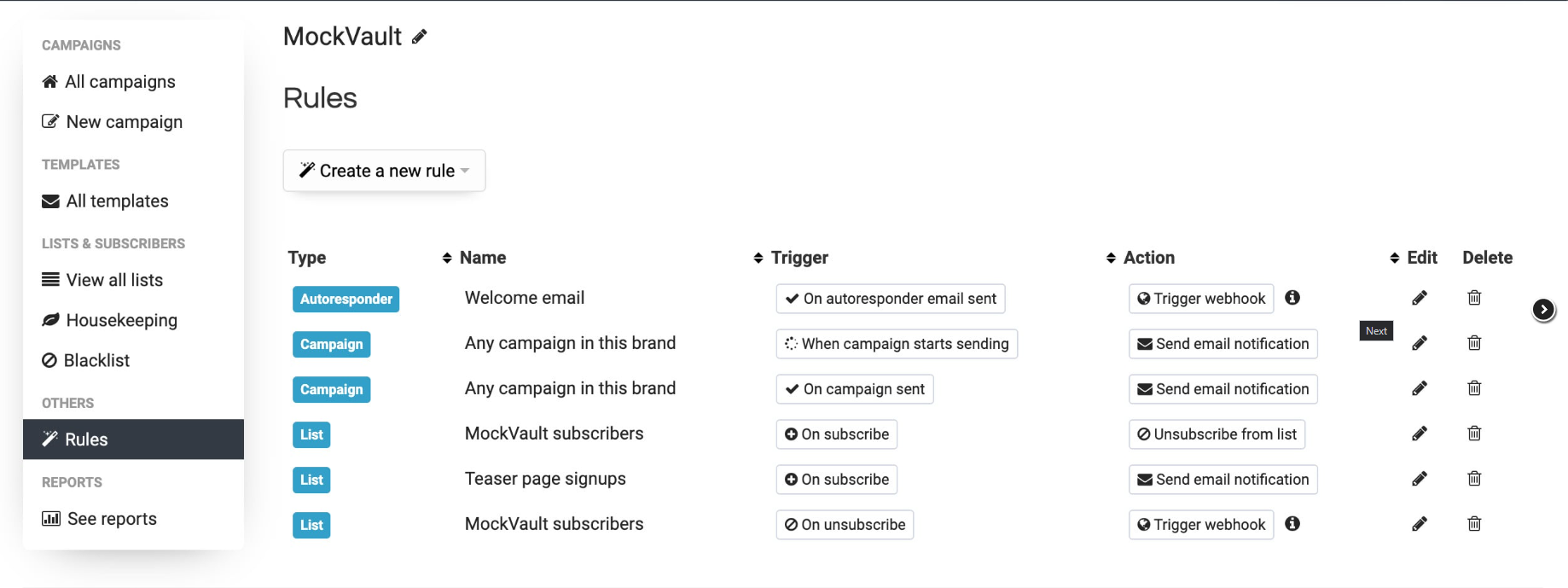
Task: Click the Autoresponder type badge
Action: [346, 299]
